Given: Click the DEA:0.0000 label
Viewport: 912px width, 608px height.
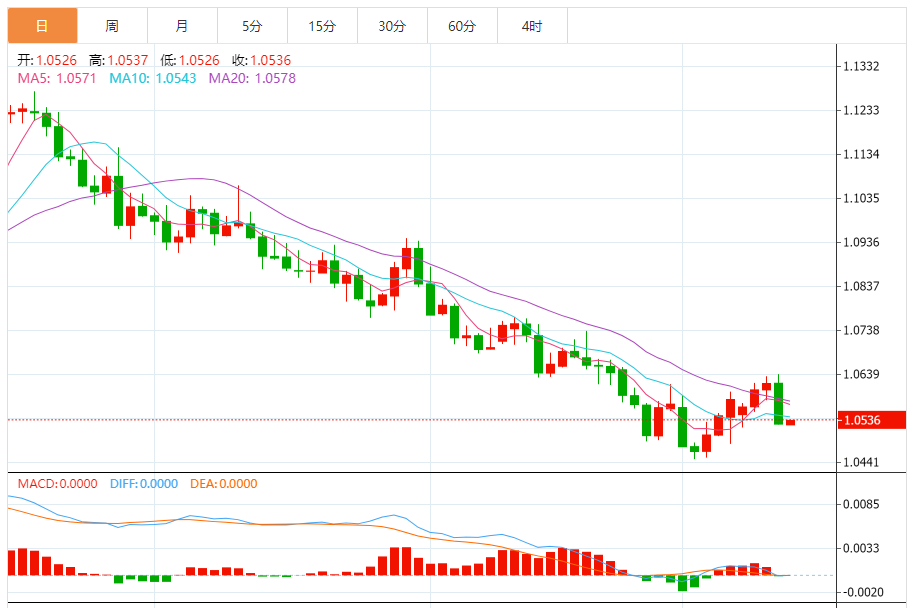Looking at the screenshot, I should [x=224, y=483].
